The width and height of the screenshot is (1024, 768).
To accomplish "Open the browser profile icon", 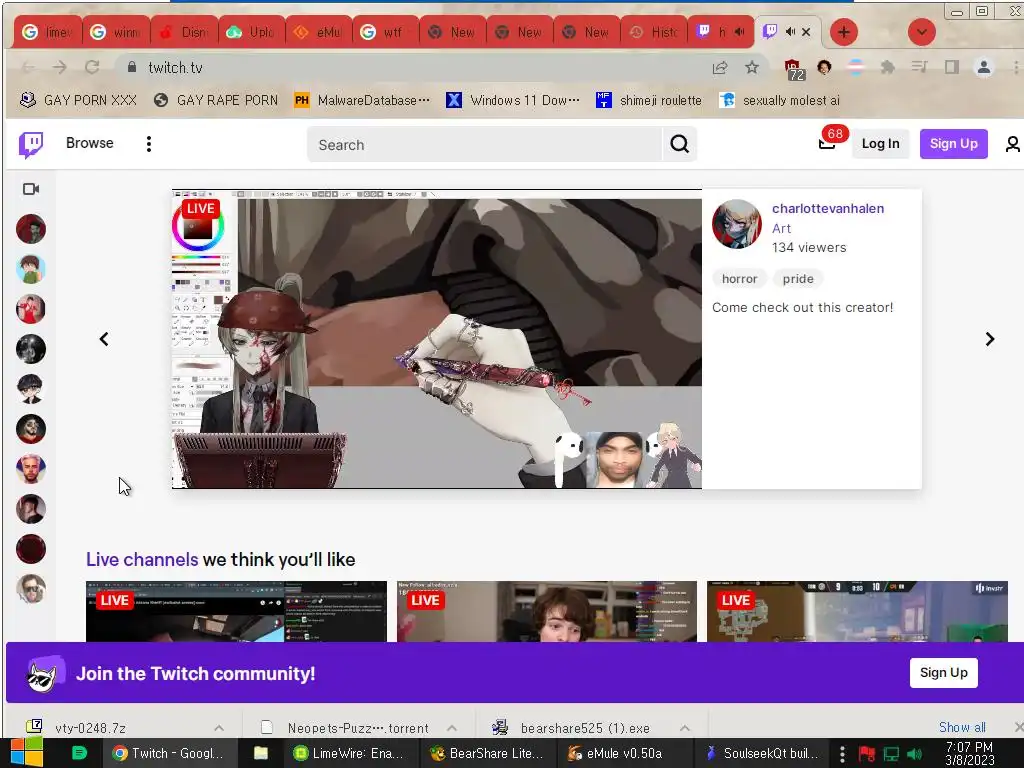I will 984,67.
